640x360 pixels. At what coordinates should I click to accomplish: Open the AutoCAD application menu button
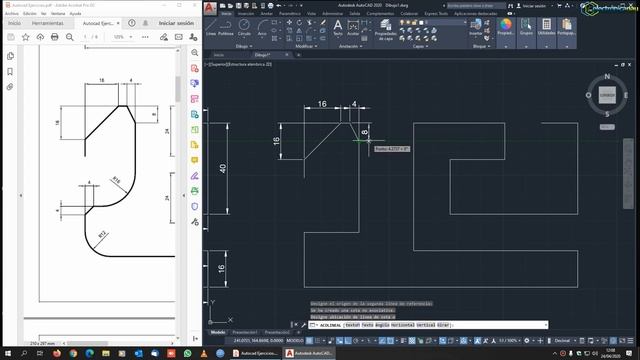(210, 8)
